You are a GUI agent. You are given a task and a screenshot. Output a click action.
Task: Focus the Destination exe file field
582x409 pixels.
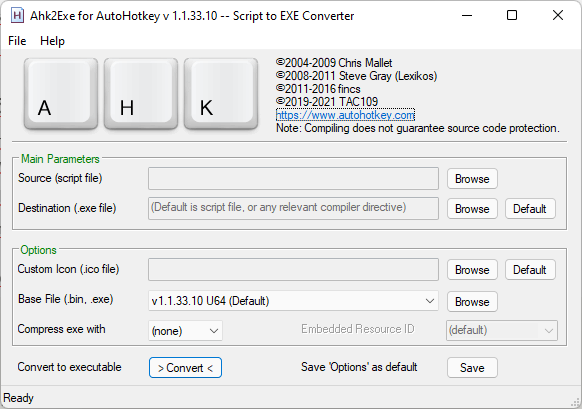[x=293, y=208]
